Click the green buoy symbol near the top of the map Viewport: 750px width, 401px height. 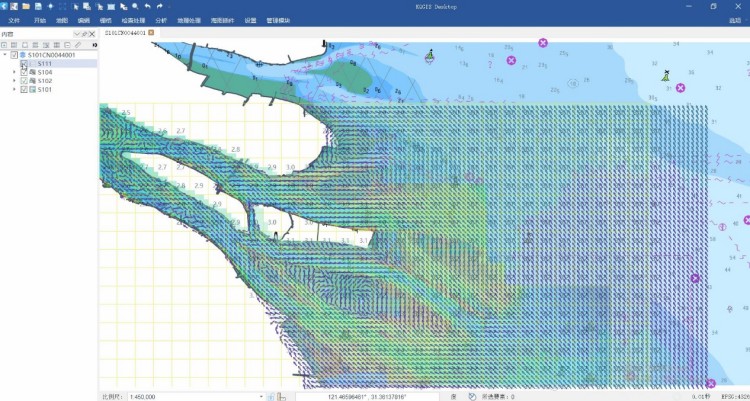pyautogui.click(x=431, y=55)
